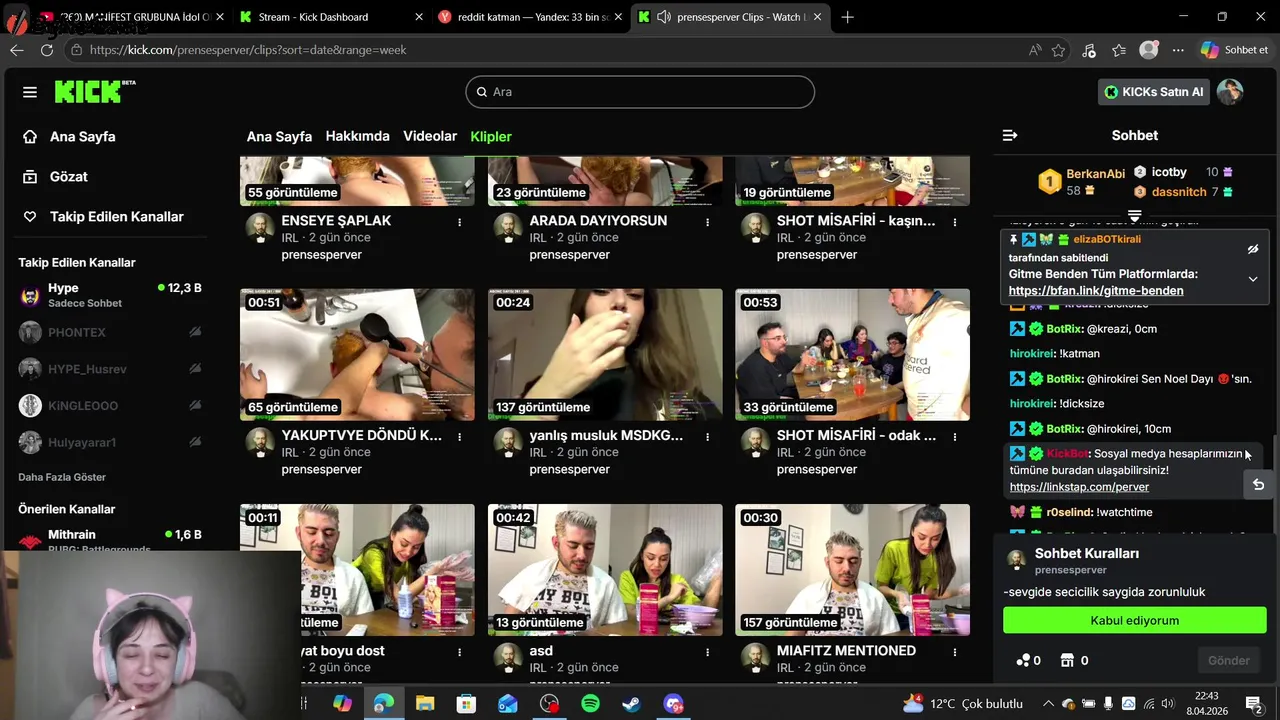The height and width of the screenshot is (720, 1280).
Task: Open browser Settings and more menu
Action: (1178, 50)
